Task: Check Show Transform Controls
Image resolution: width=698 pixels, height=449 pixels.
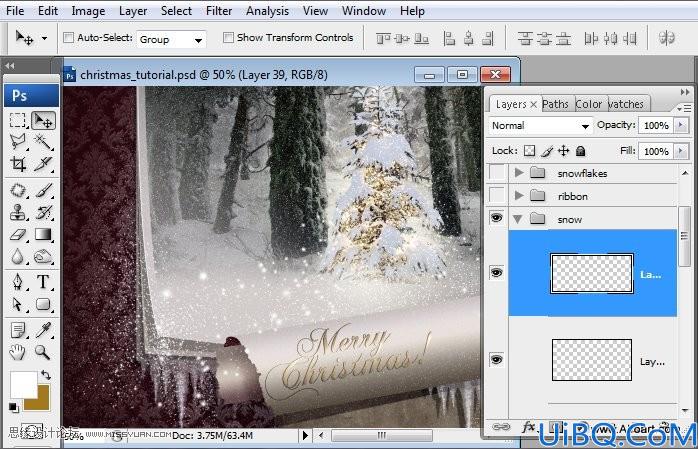Action: [x=228, y=37]
